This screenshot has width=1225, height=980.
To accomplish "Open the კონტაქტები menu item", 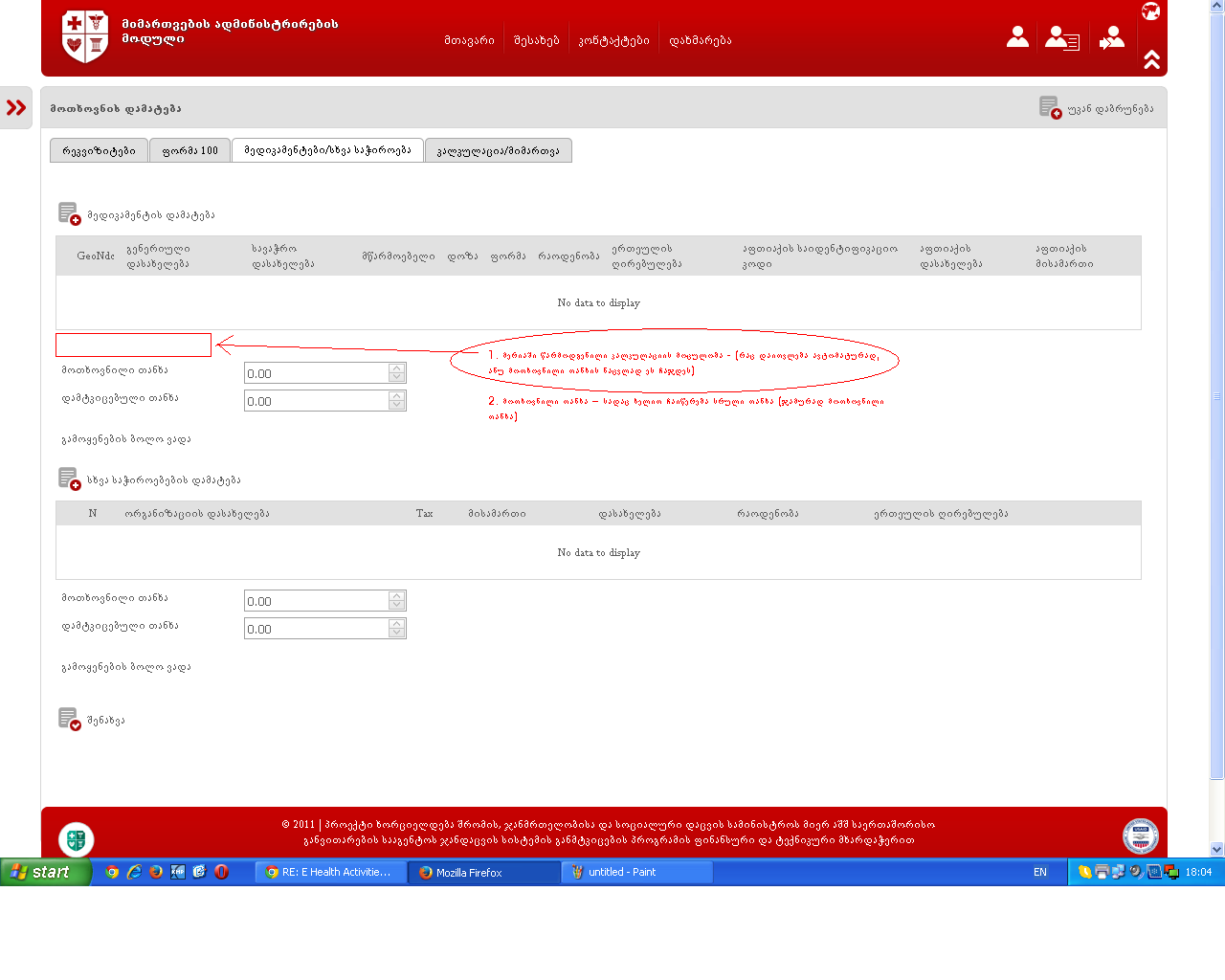I will point(613,40).
